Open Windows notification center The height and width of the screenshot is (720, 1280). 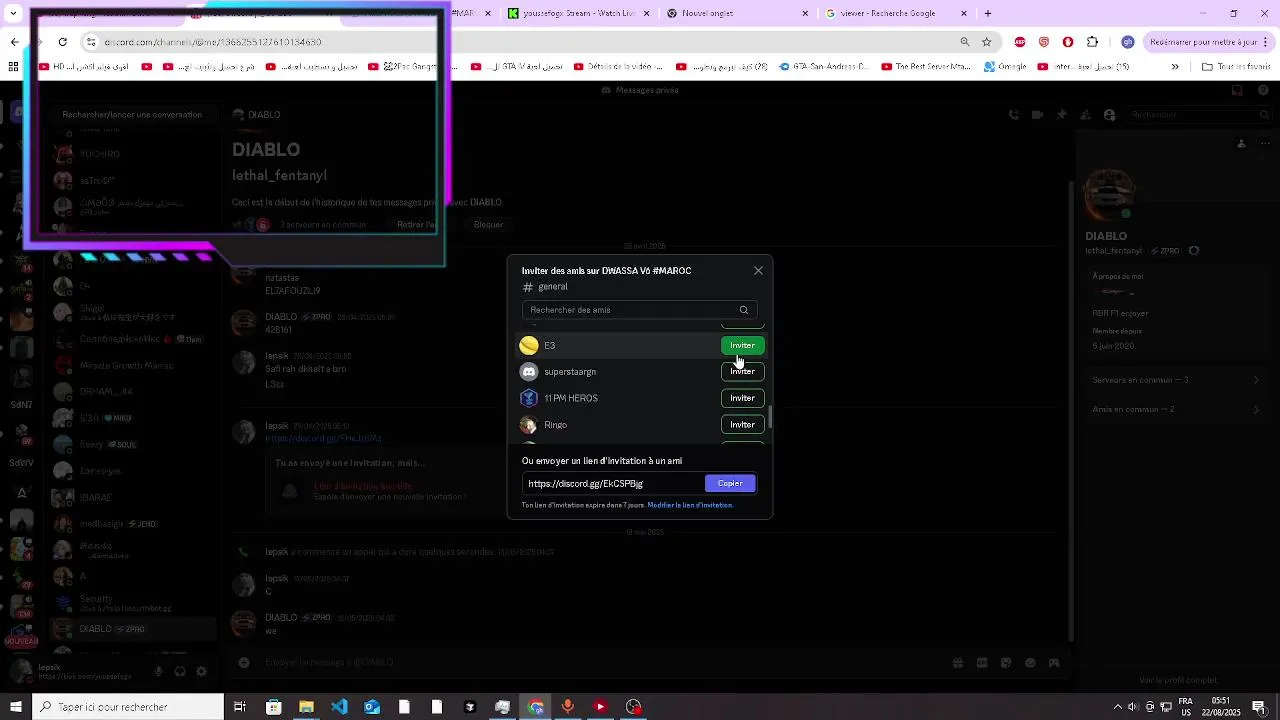1259,707
